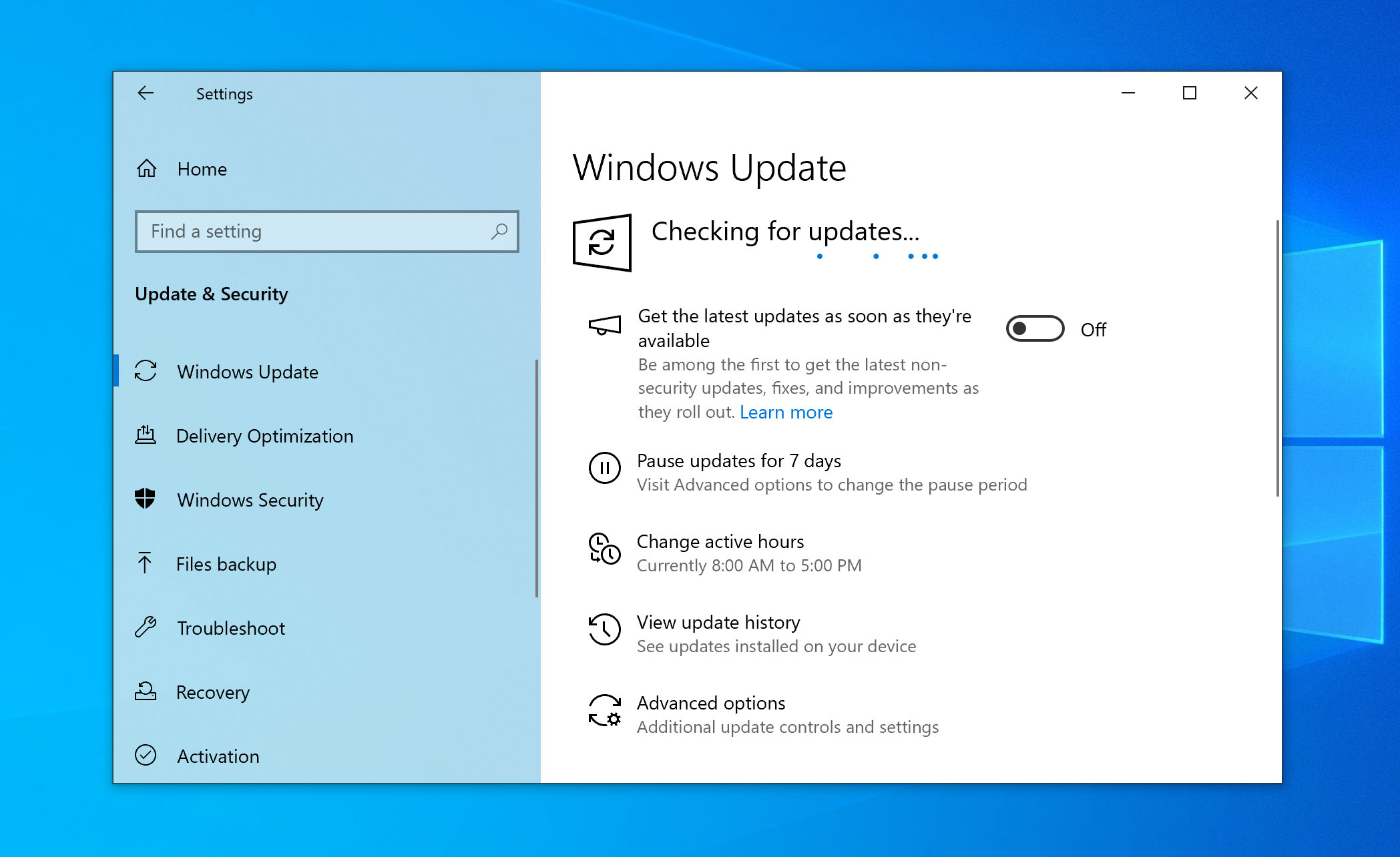Click the Advanced options gear icon
The height and width of the screenshot is (857, 1400).
coord(605,710)
